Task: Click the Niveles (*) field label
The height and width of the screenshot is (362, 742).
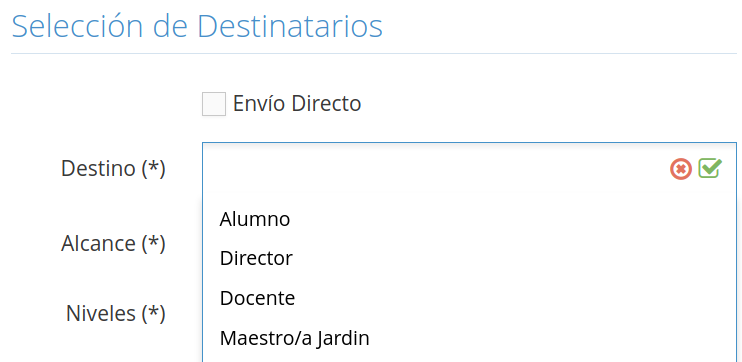Action: (x=116, y=313)
